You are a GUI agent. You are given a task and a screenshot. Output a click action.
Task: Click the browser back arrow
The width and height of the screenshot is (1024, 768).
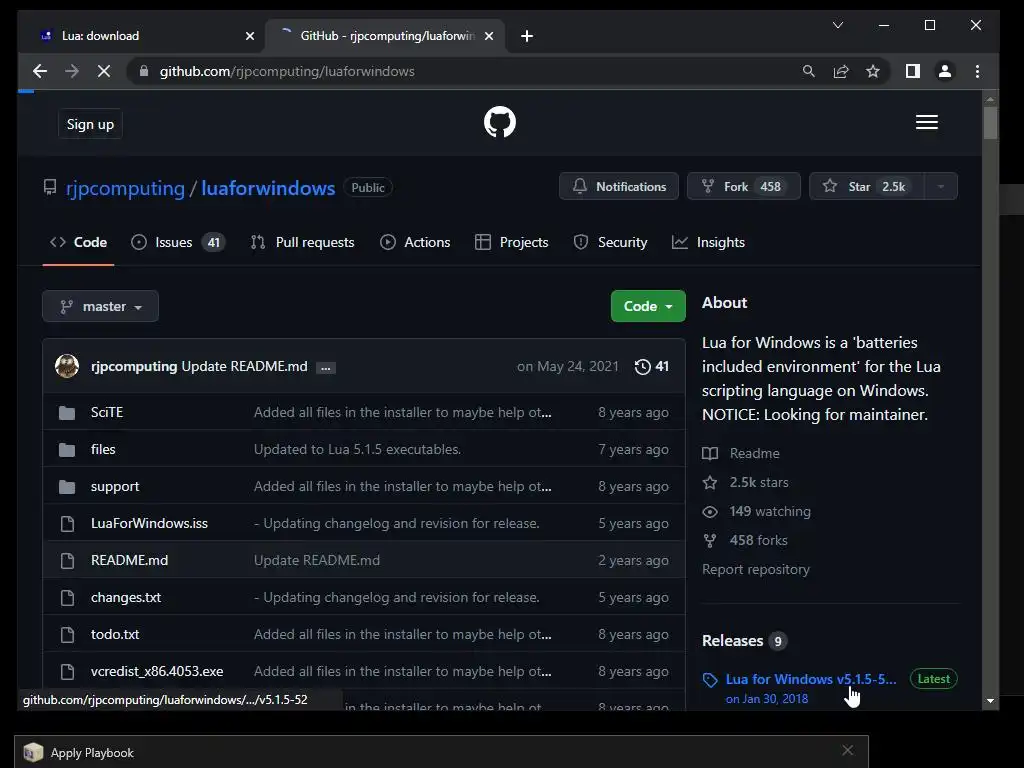[40, 71]
